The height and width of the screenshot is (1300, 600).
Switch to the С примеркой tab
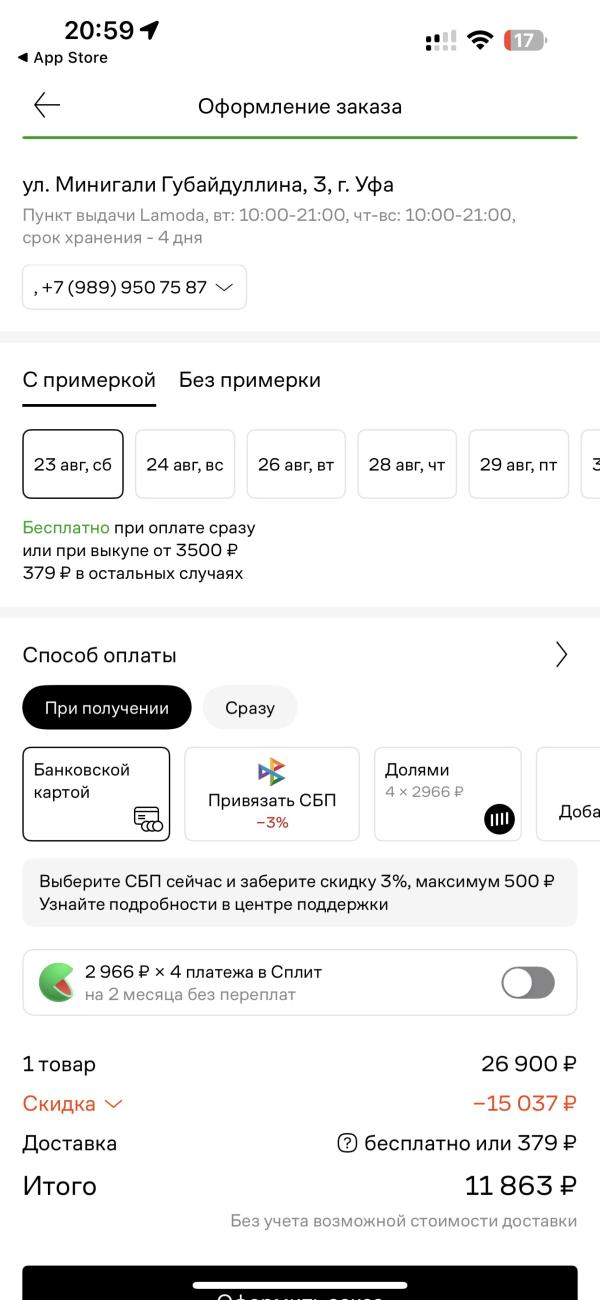[89, 380]
